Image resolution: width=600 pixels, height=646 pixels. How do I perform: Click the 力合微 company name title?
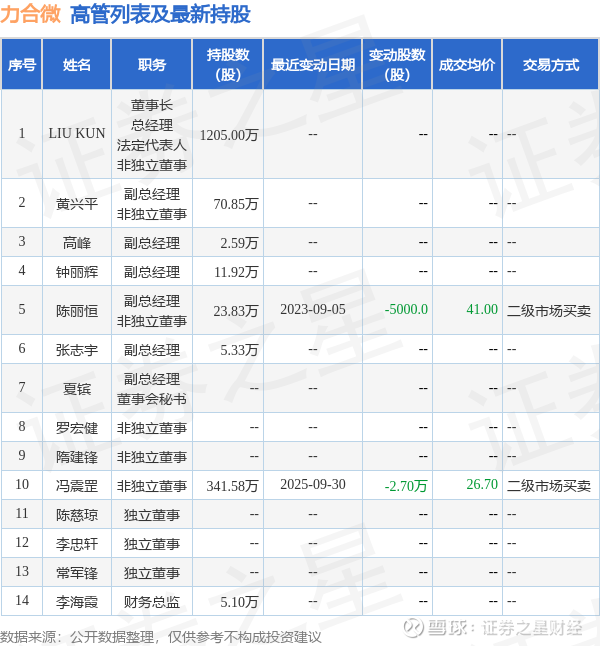[30, 14]
